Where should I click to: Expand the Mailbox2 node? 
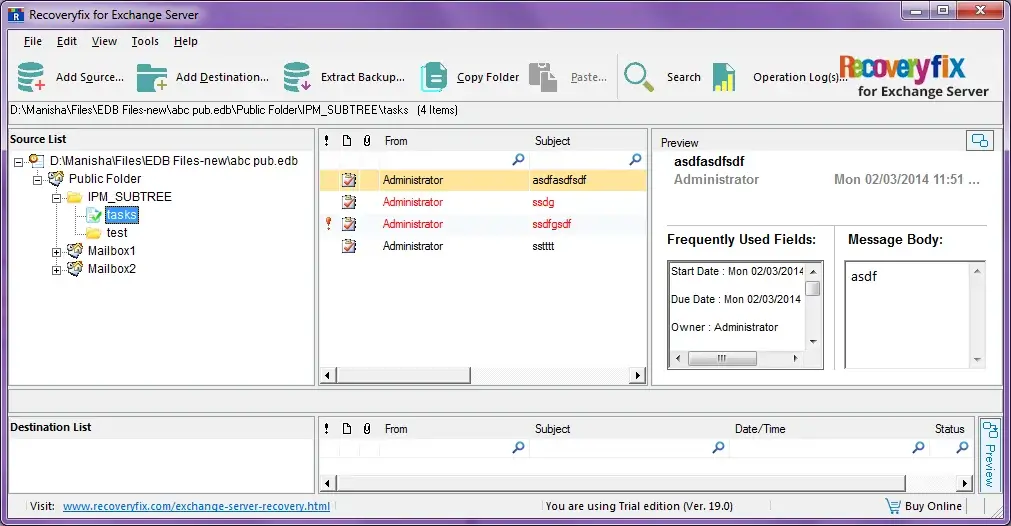coord(57,270)
